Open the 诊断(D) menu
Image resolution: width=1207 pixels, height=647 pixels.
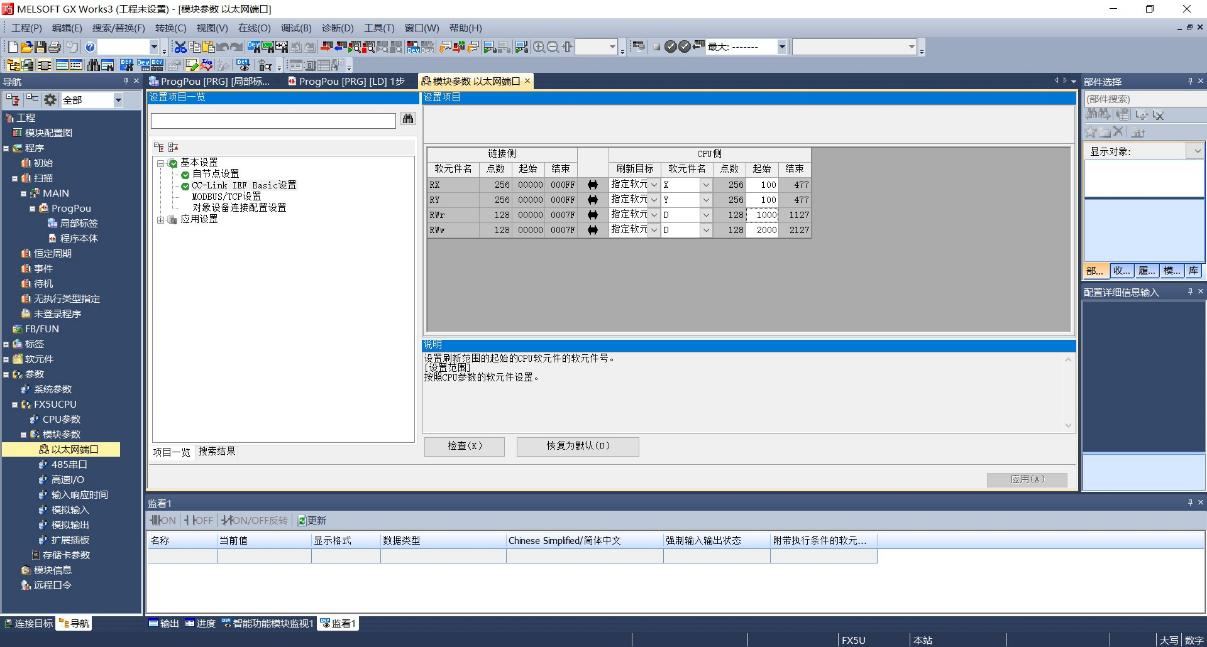[337, 28]
